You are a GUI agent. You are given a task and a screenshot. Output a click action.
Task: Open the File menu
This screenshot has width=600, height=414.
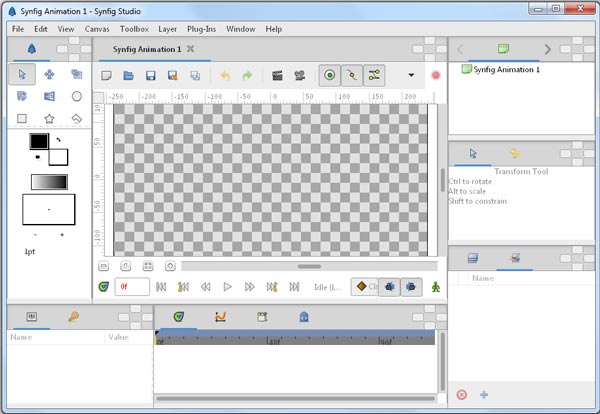[18, 29]
